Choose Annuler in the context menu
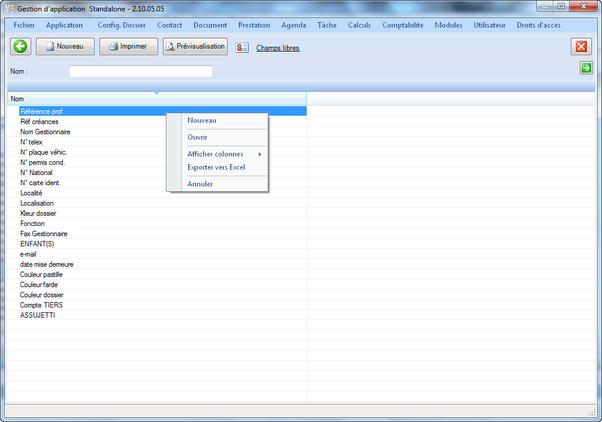This screenshot has width=602, height=422. coord(200,184)
